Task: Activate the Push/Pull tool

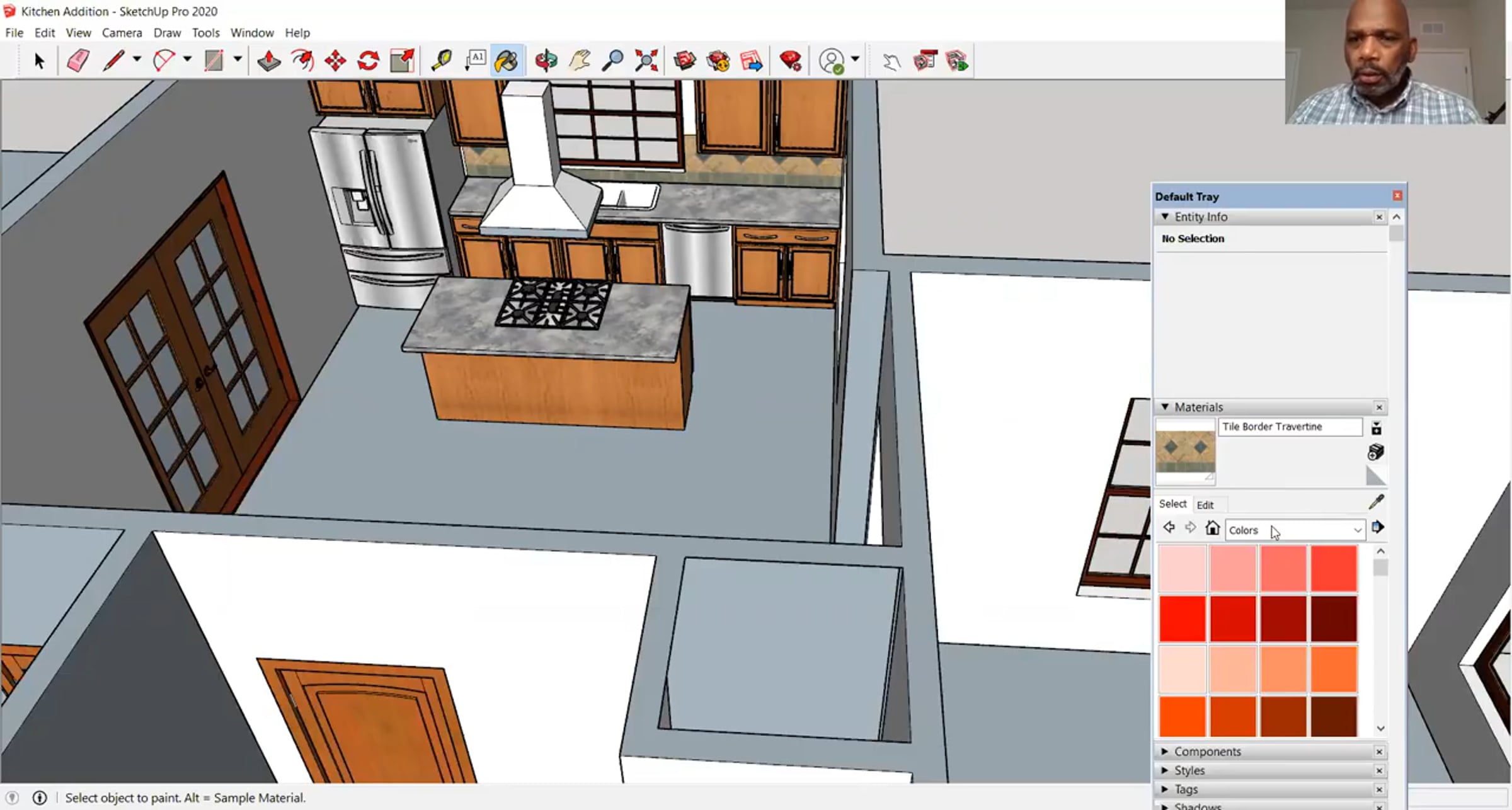Action: [x=269, y=61]
